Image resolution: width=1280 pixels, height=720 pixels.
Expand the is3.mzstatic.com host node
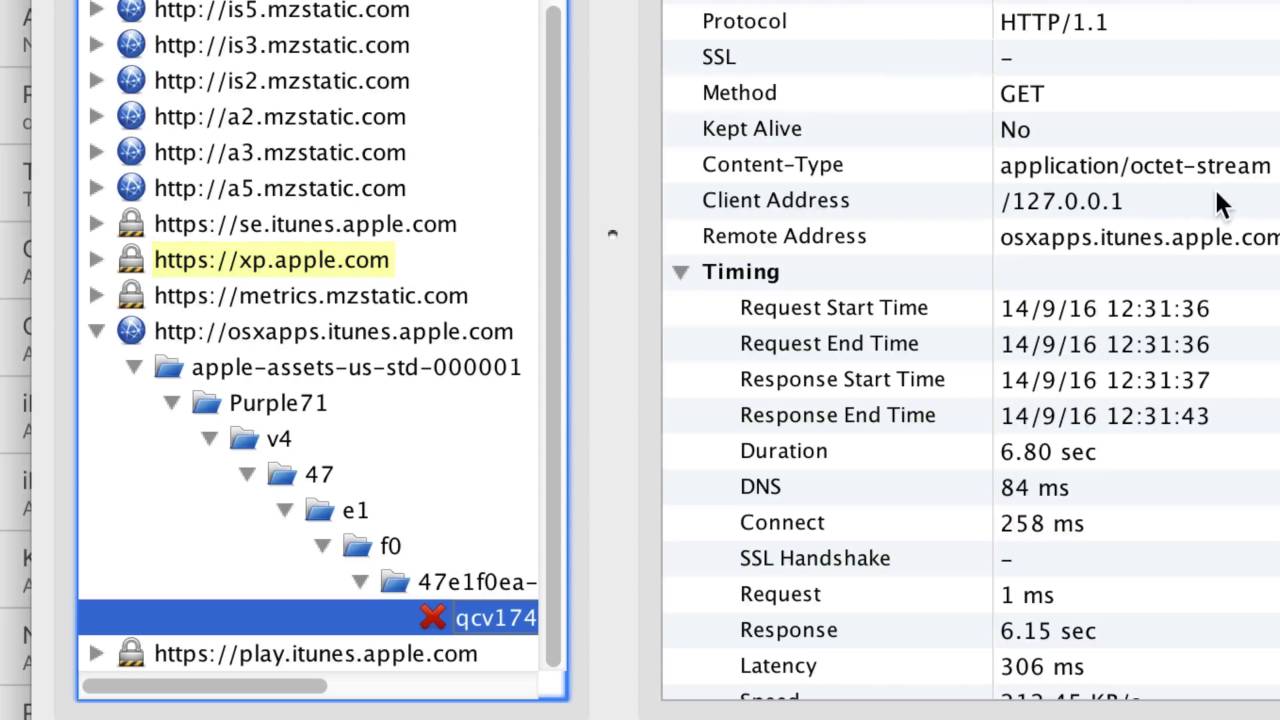[x=96, y=45]
